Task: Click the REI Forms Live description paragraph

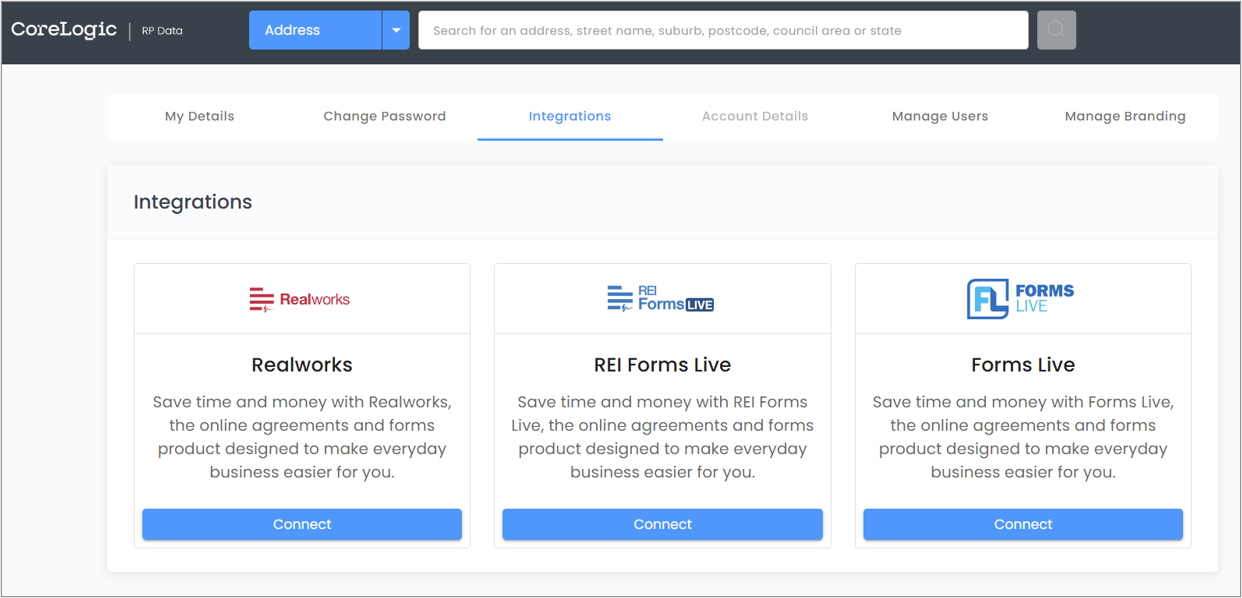Action: point(662,437)
